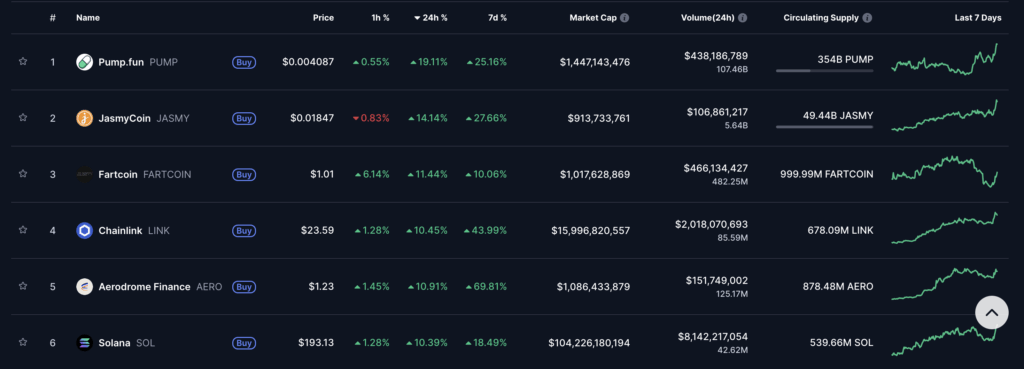Open Volume(24h) info icon
This screenshot has height=369, width=1024.
(743, 18)
